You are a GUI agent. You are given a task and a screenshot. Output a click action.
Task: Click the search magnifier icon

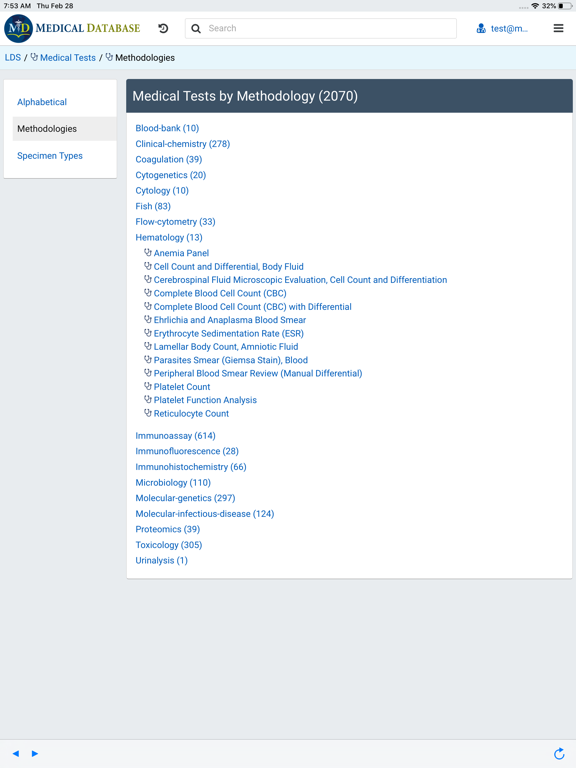click(196, 28)
